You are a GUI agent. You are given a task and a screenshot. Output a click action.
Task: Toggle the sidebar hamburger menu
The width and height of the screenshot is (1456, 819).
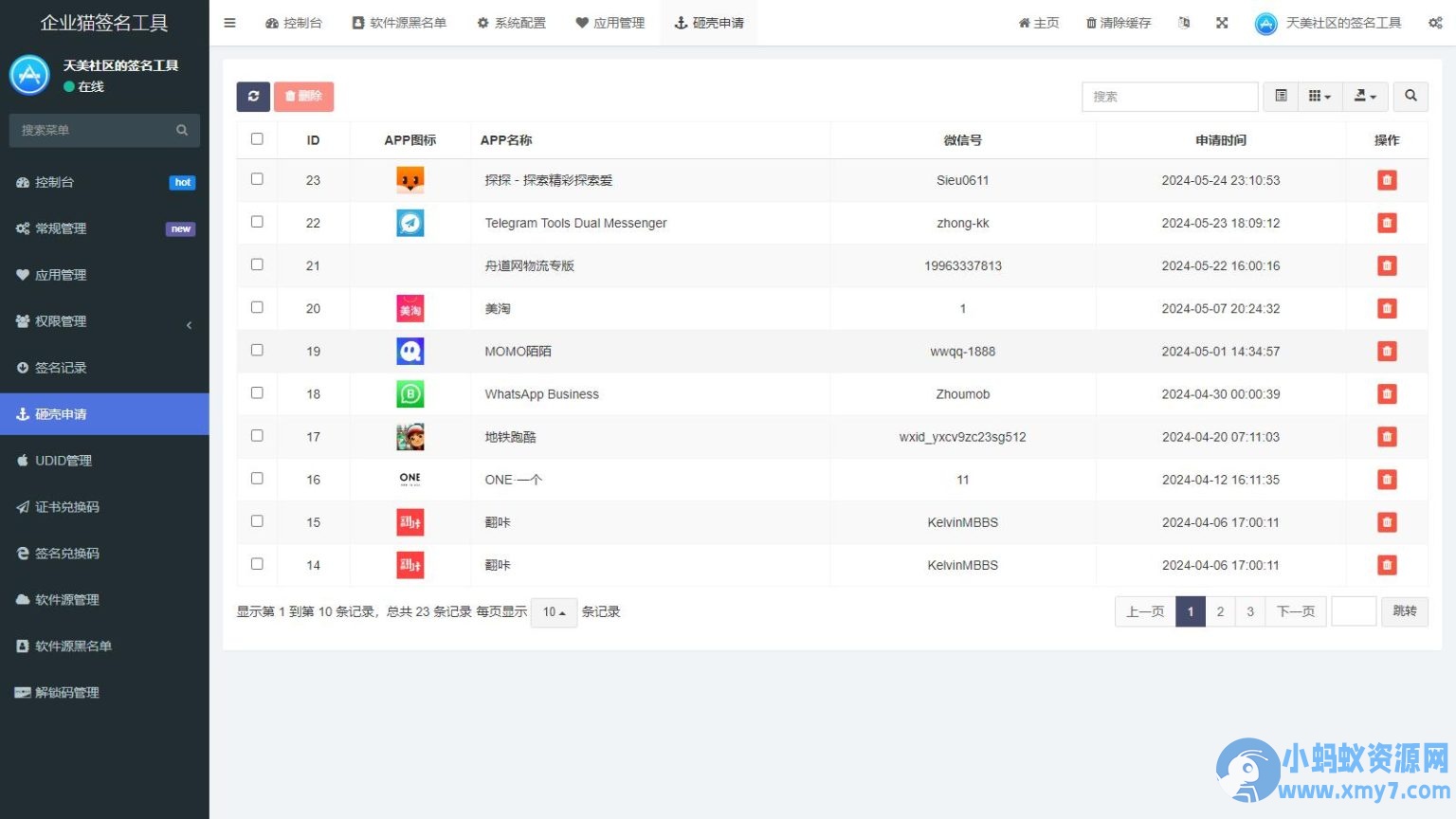pyautogui.click(x=229, y=23)
